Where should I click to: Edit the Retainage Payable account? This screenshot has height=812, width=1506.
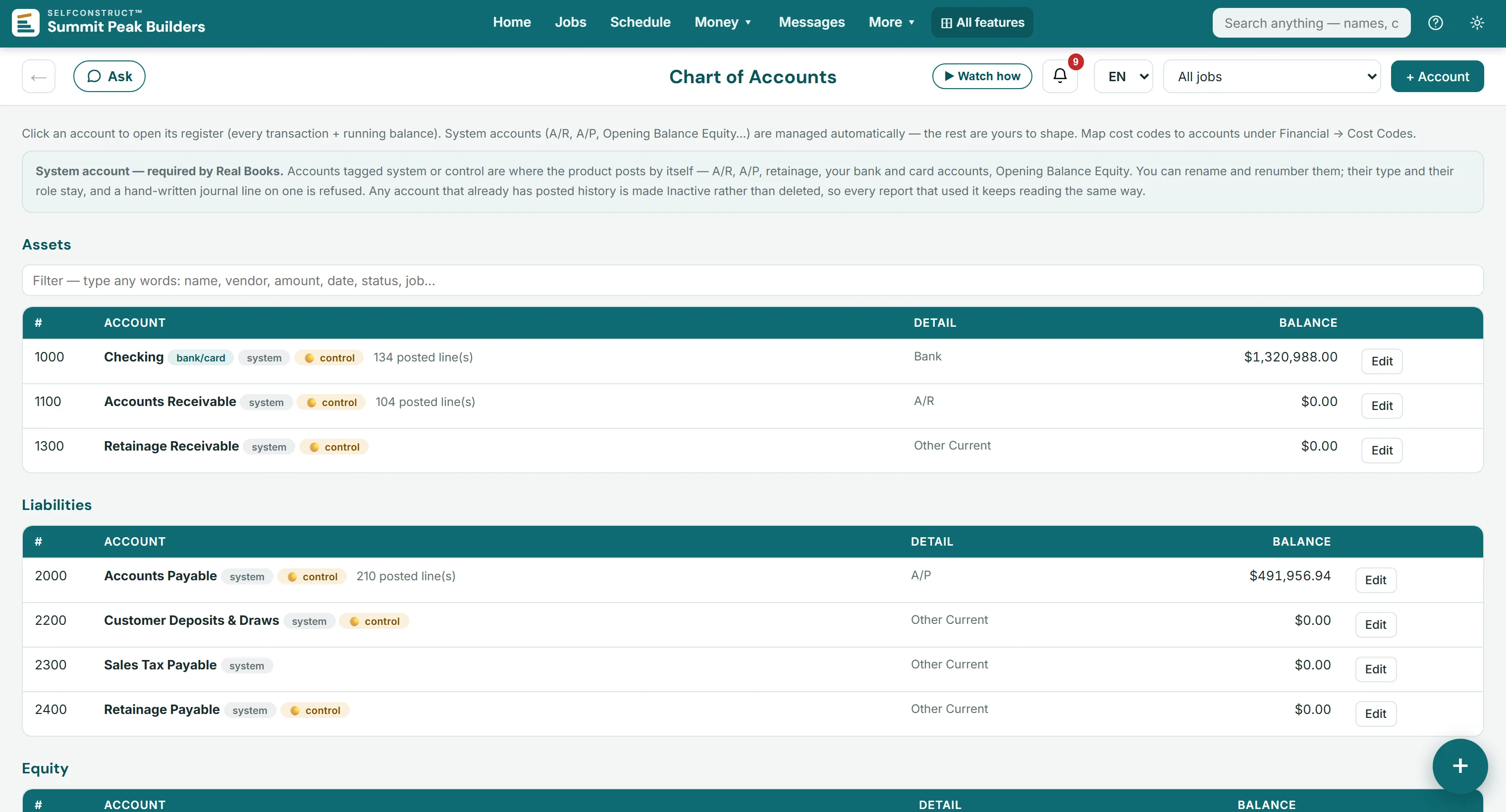click(1376, 713)
